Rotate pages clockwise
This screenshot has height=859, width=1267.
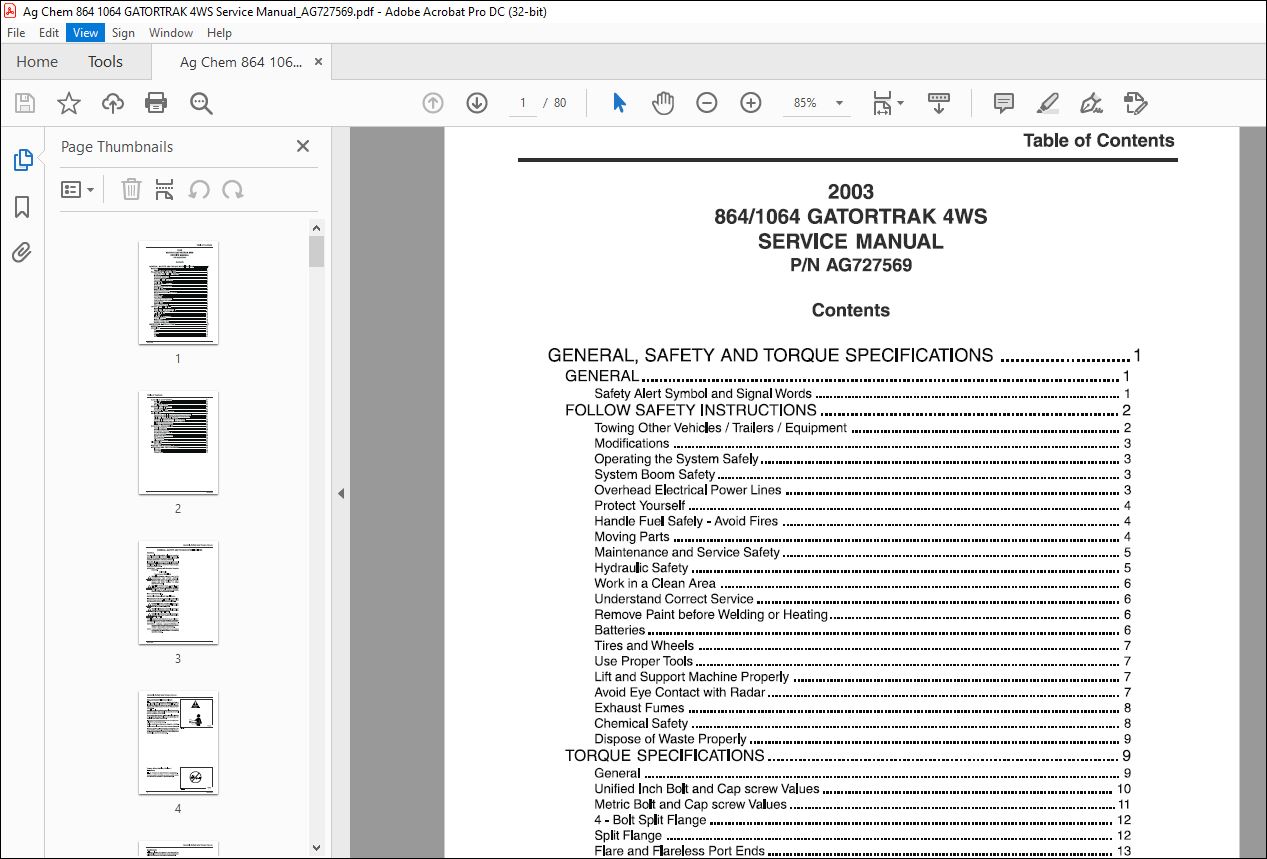(233, 189)
